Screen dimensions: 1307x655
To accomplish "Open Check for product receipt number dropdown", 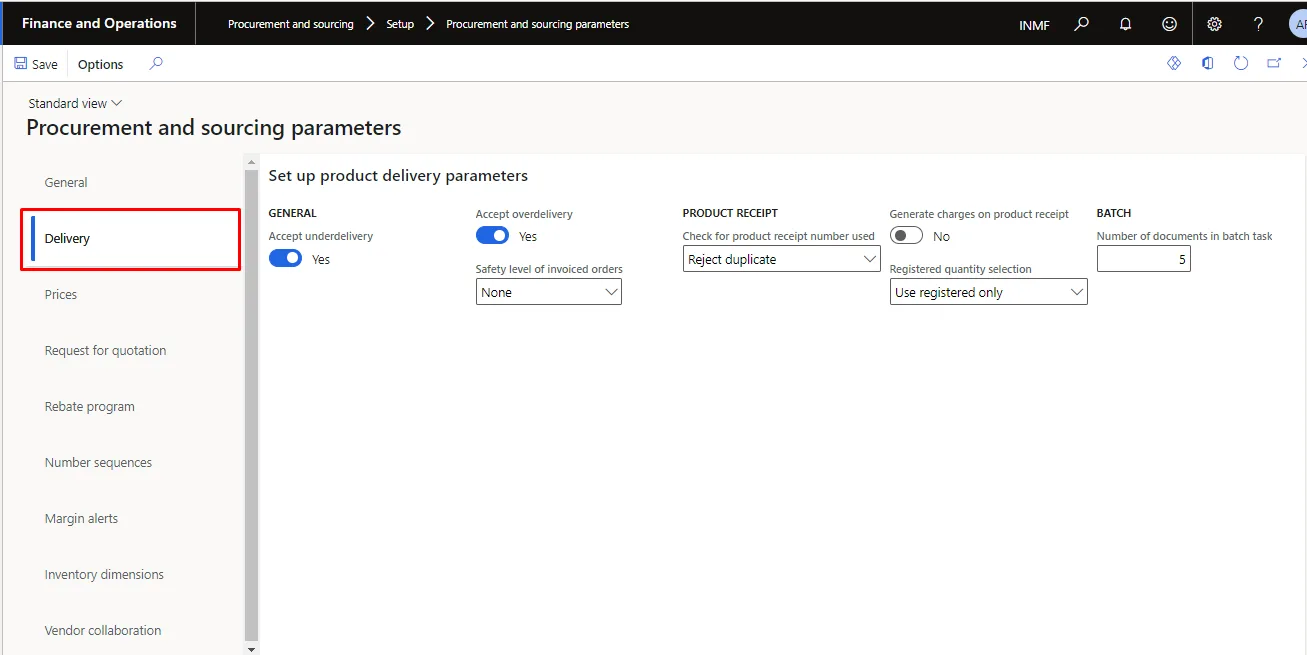I will (781, 259).
